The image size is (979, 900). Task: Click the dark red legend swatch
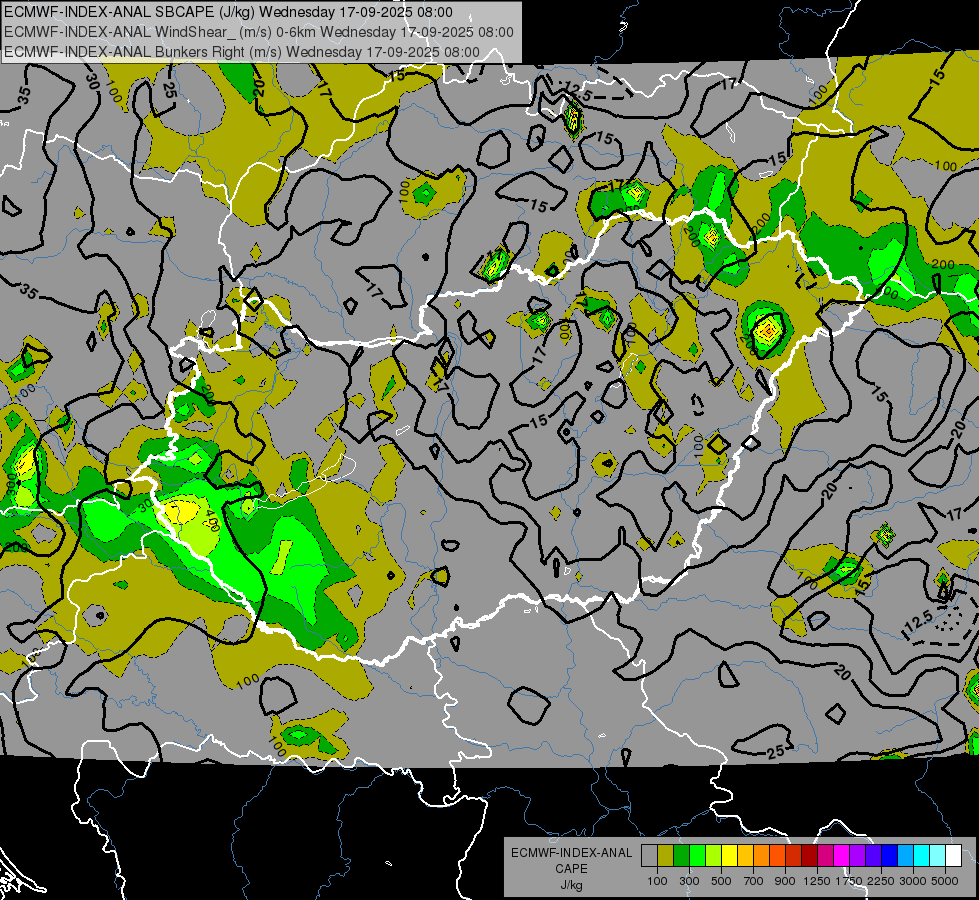(810, 856)
